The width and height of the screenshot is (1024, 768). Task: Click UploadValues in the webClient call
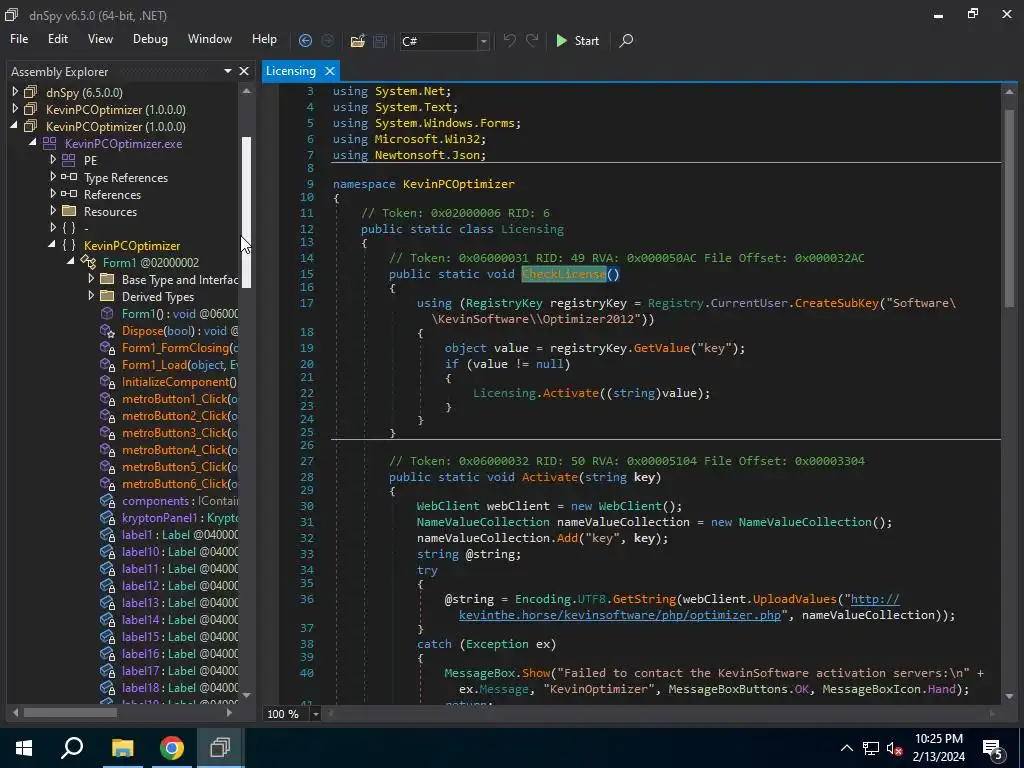794,599
